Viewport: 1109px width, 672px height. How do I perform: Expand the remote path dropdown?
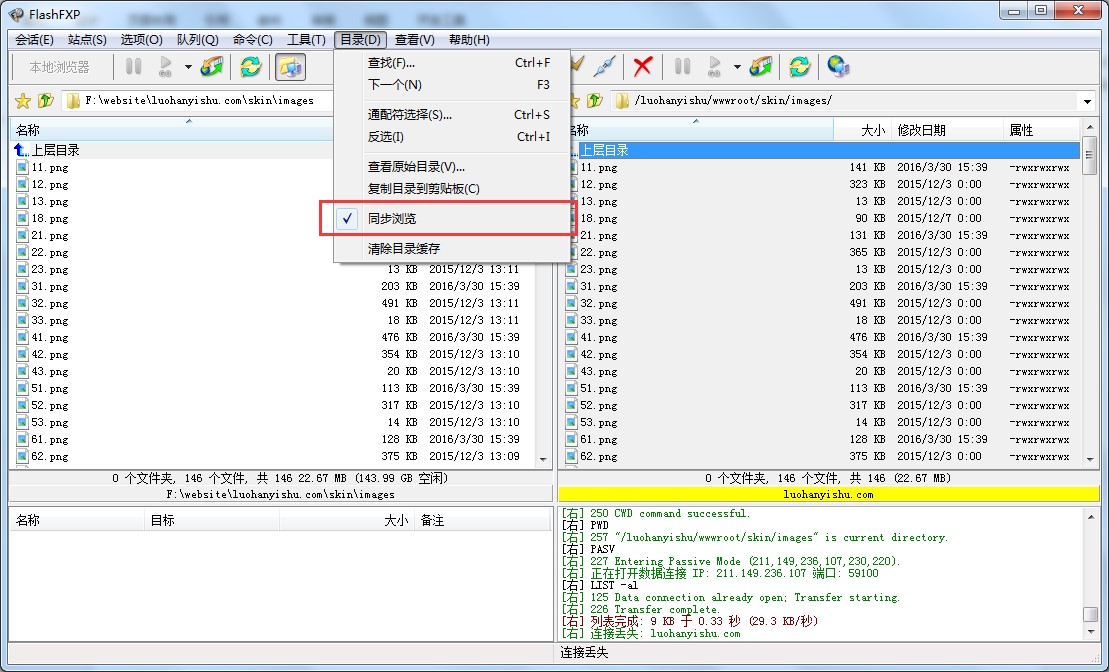pos(1087,101)
